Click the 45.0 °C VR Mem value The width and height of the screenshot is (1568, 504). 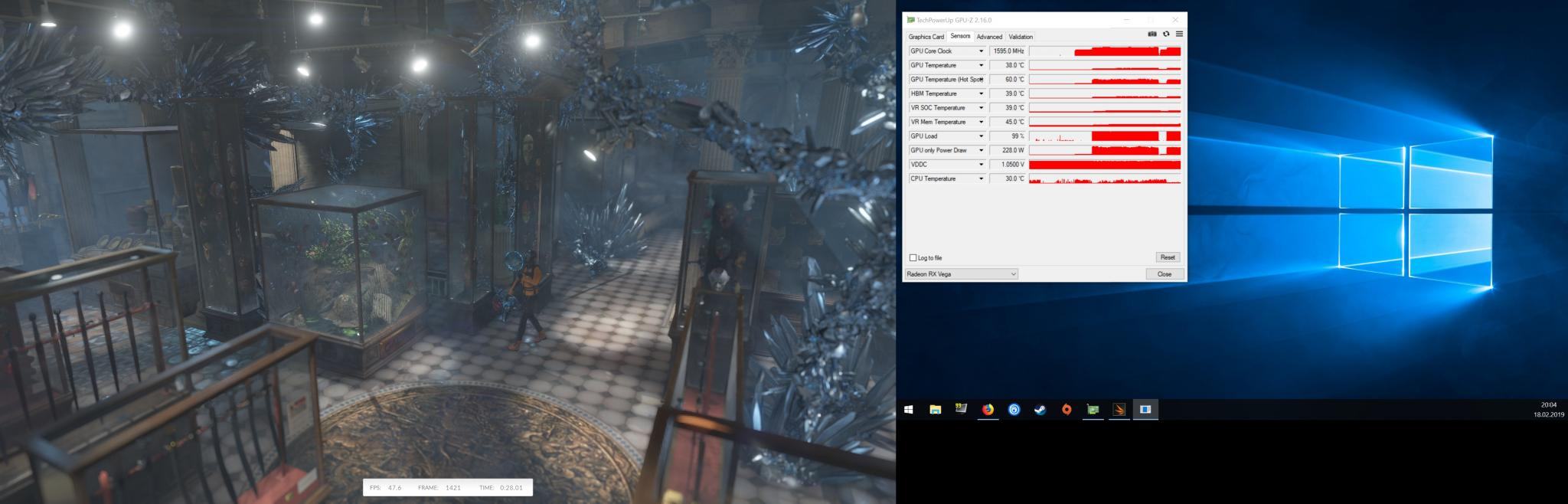point(1008,123)
